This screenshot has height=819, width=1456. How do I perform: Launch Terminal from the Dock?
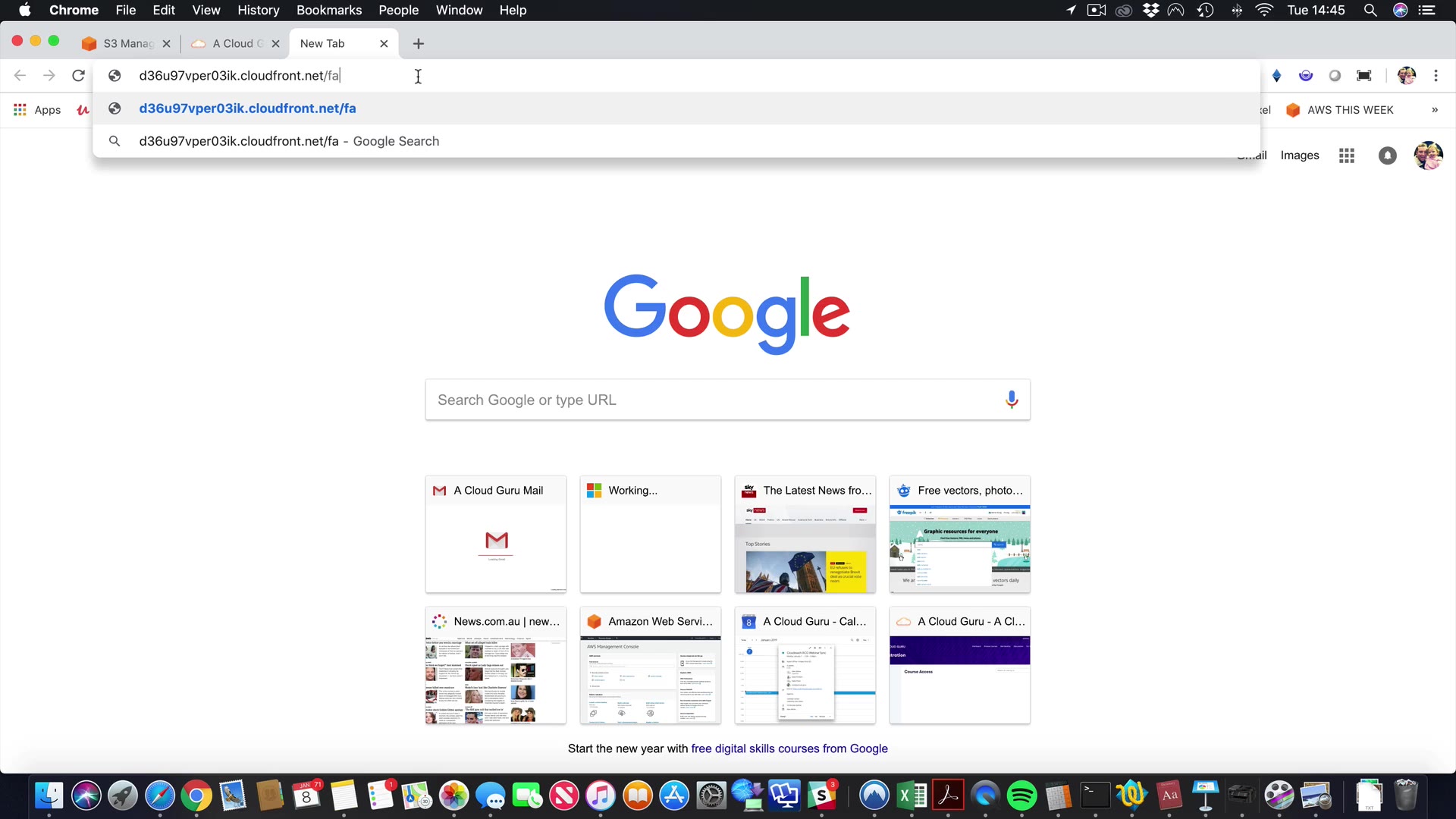pyautogui.click(x=1094, y=795)
